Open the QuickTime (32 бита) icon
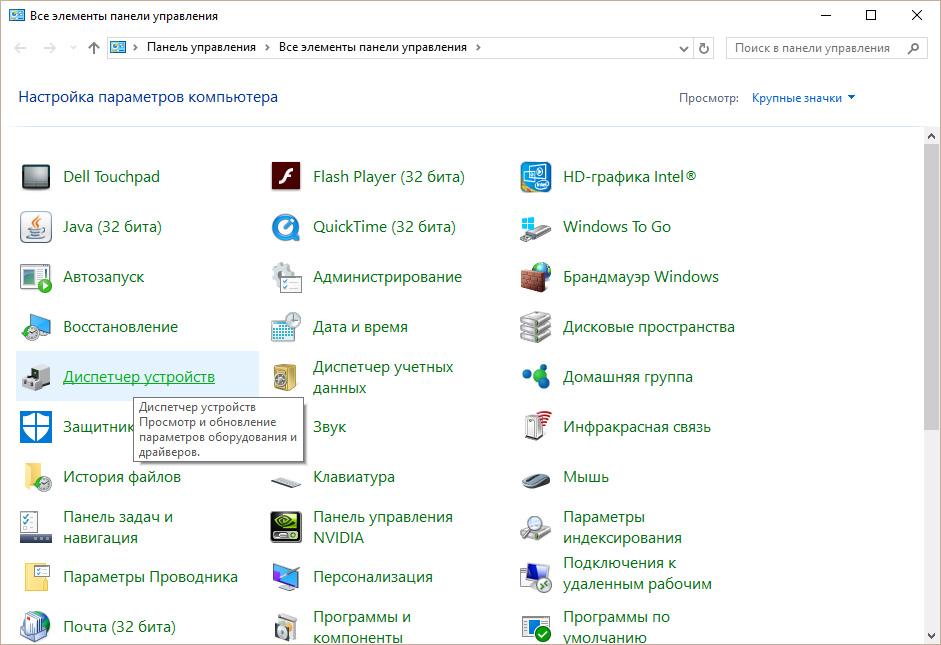Image resolution: width=941 pixels, height=645 pixels. pyautogui.click(x=286, y=227)
